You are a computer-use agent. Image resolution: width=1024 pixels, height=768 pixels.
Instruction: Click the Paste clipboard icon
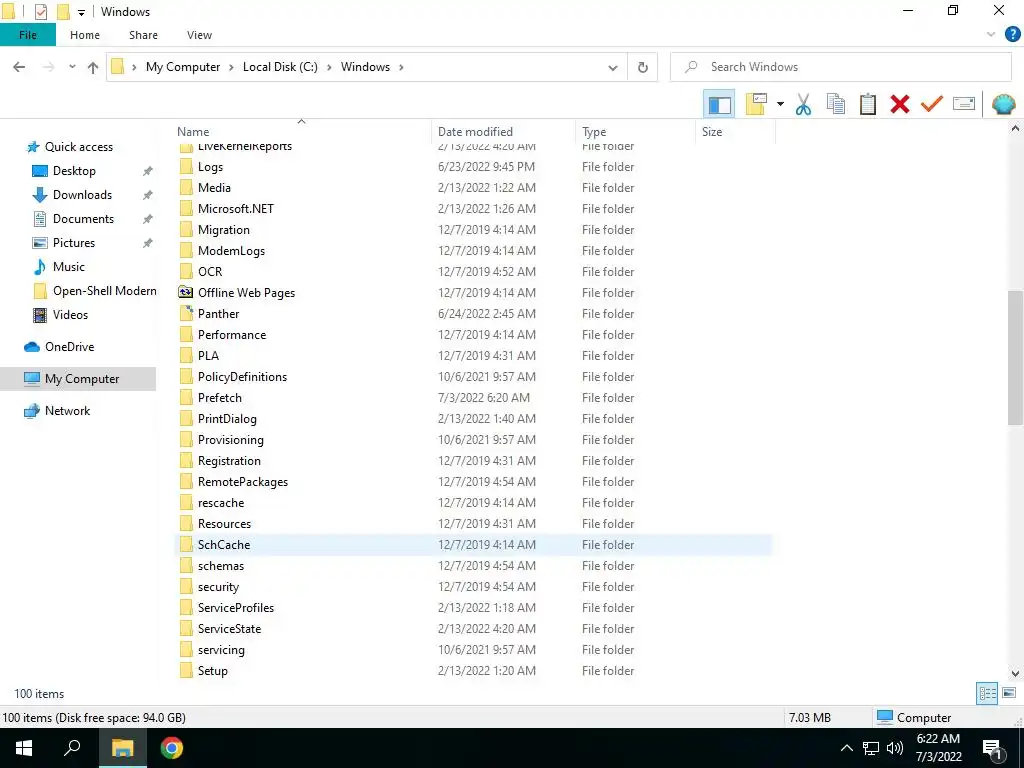(867, 104)
